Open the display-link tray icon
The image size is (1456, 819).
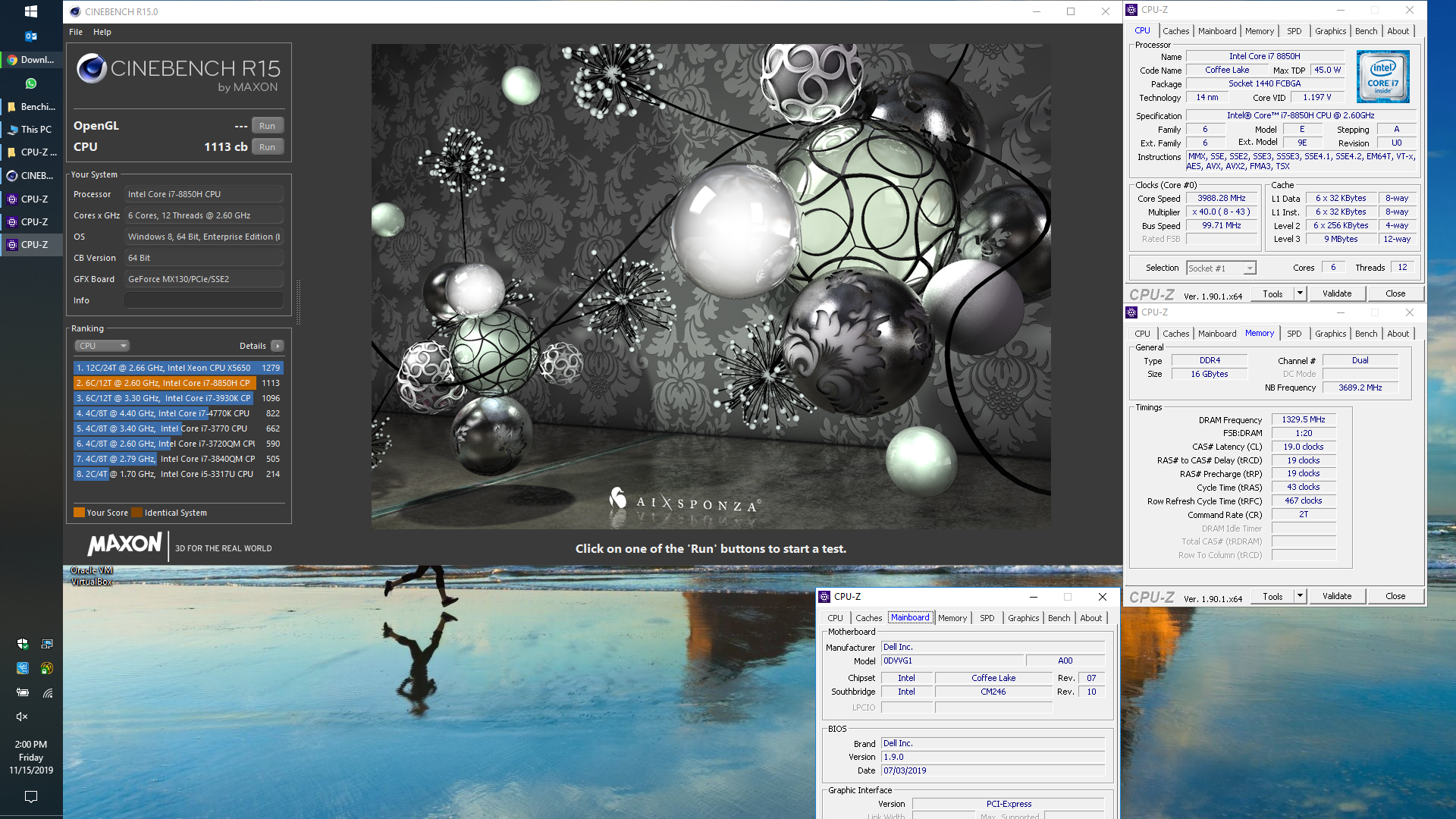pos(47,644)
